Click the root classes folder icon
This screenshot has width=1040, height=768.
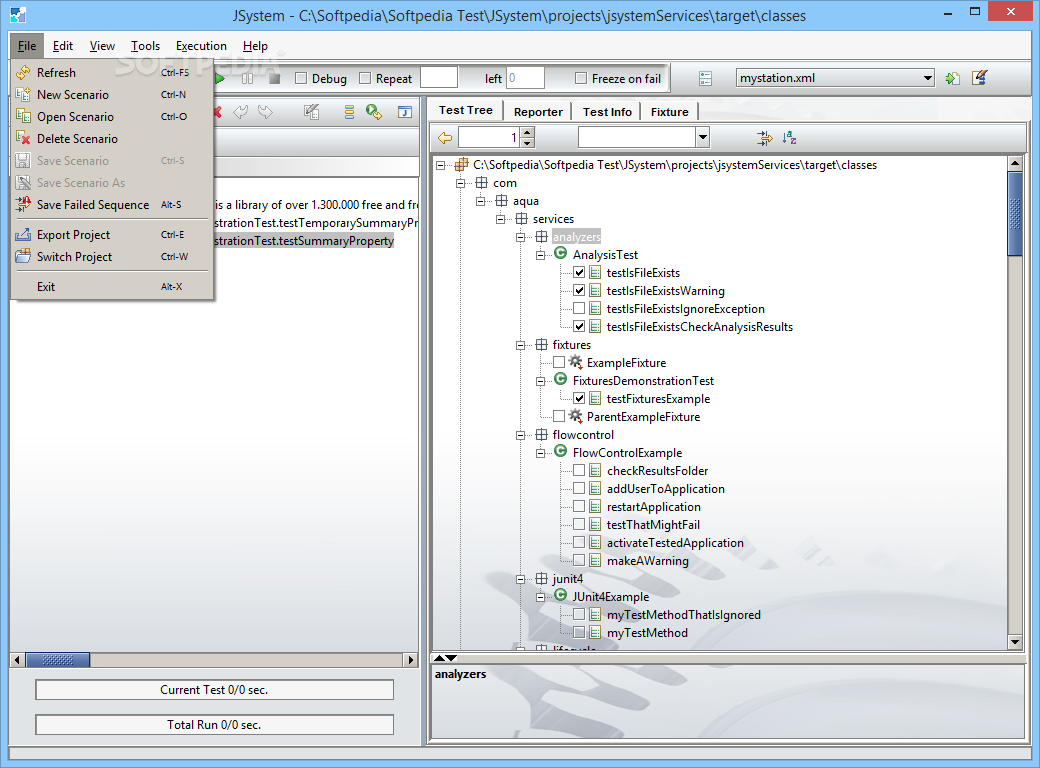(462, 164)
